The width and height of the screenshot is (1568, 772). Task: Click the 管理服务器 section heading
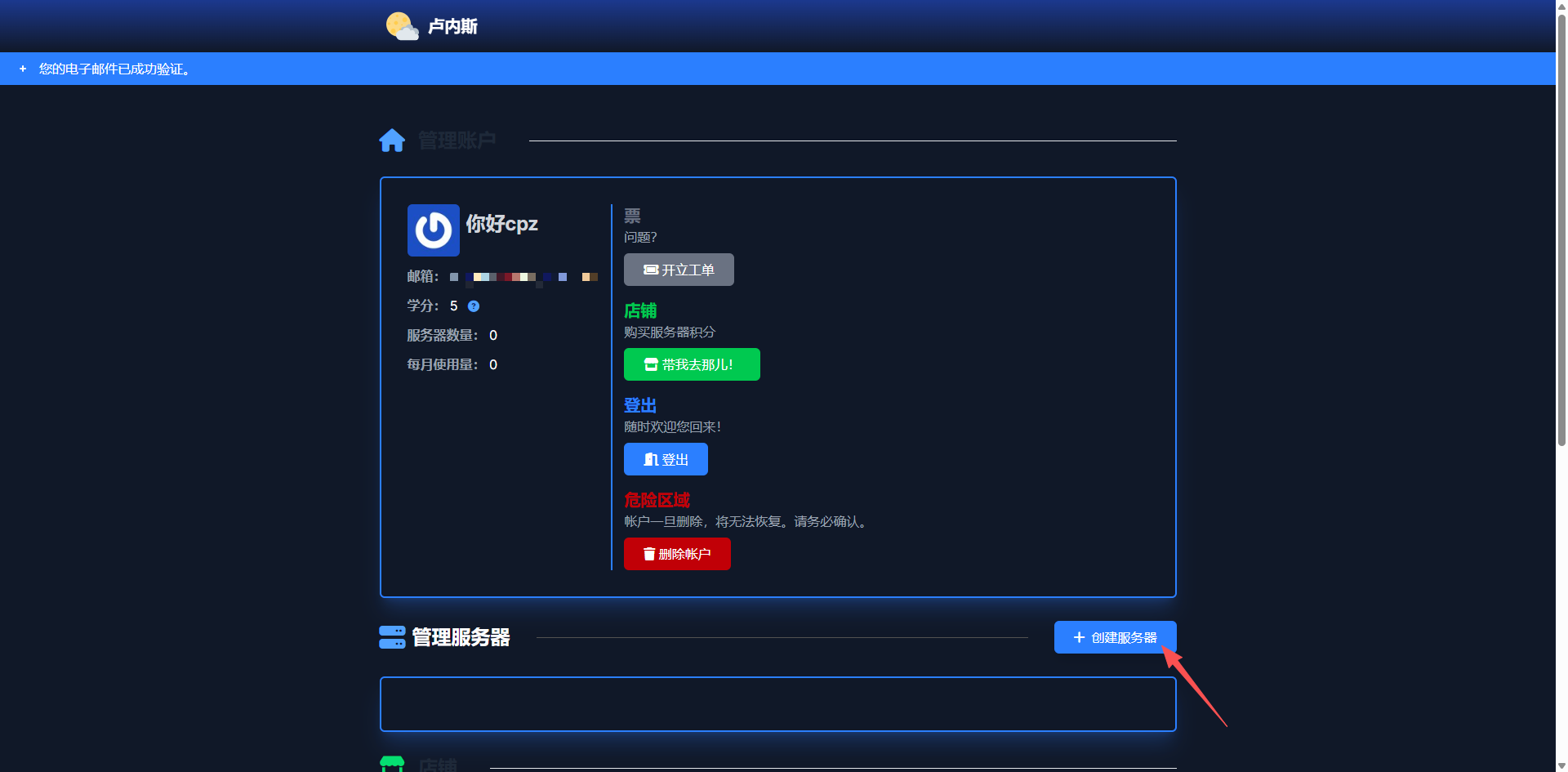point(461,637)
